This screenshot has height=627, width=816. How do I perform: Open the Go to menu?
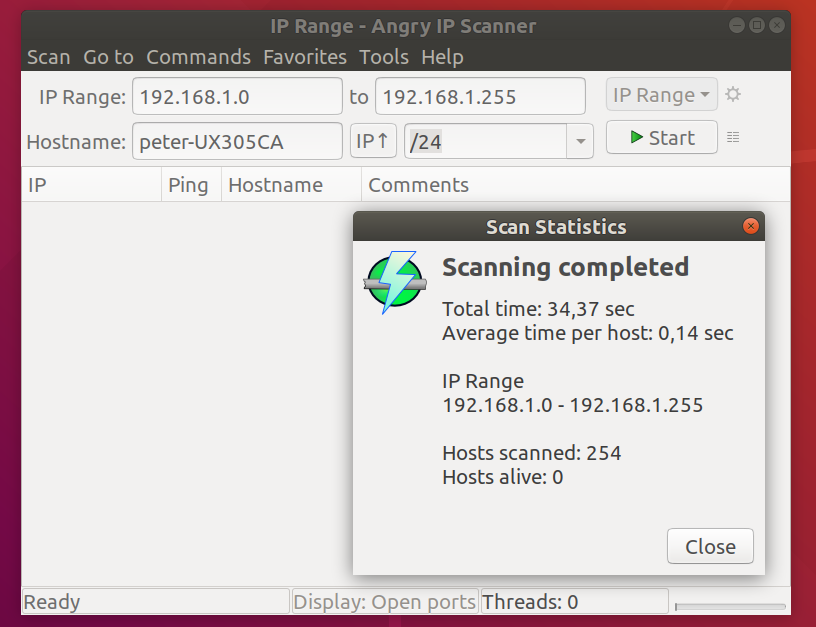(x=108, y=57)
